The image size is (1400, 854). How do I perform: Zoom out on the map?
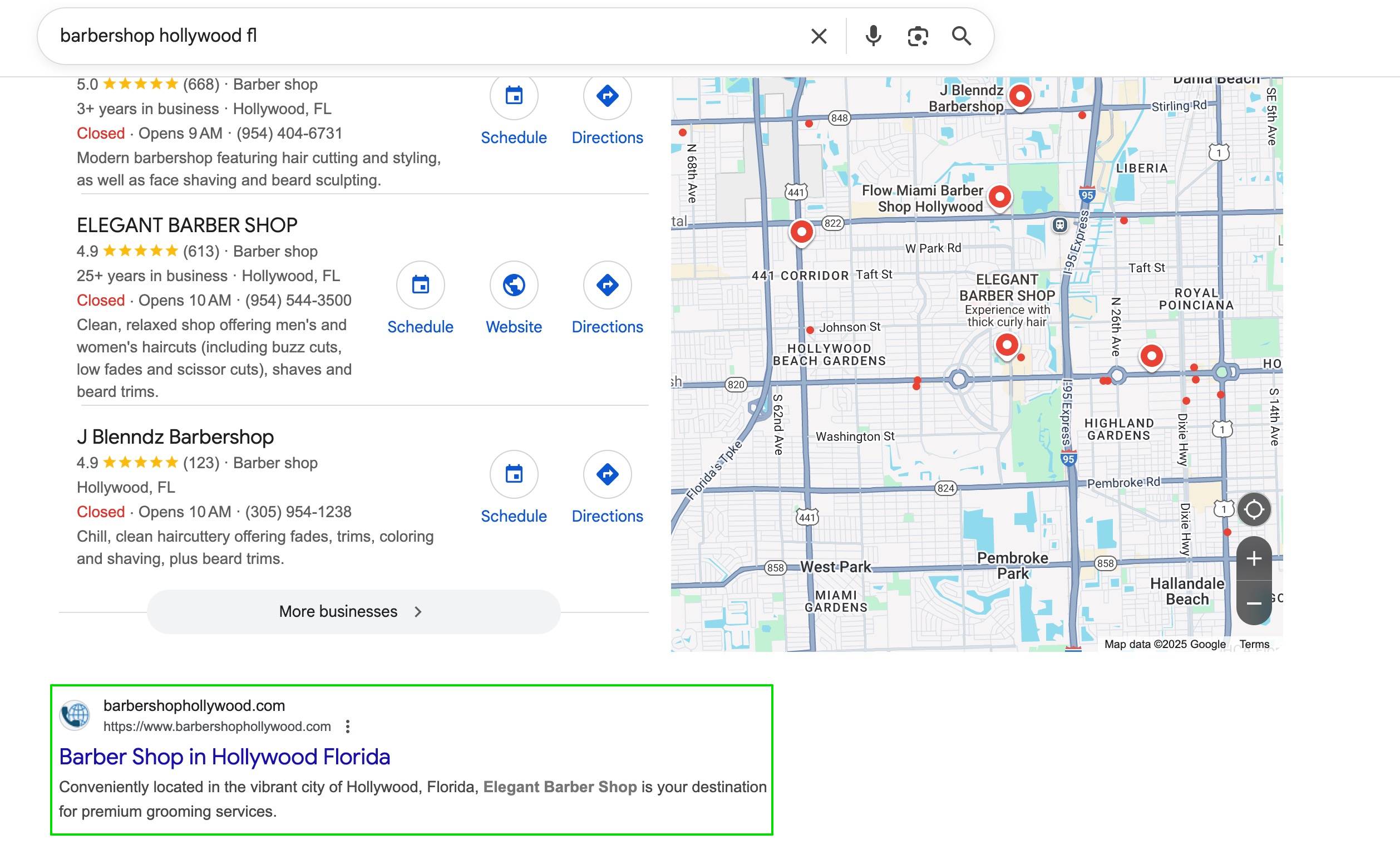1254,603
